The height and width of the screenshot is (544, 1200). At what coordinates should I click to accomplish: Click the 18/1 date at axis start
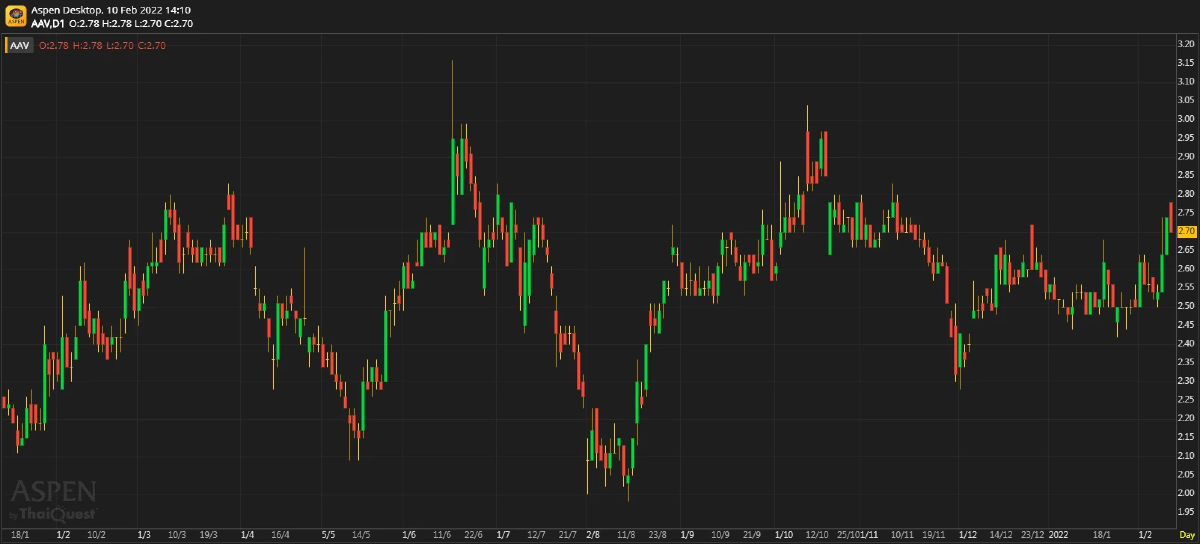(x=19, y=535)
